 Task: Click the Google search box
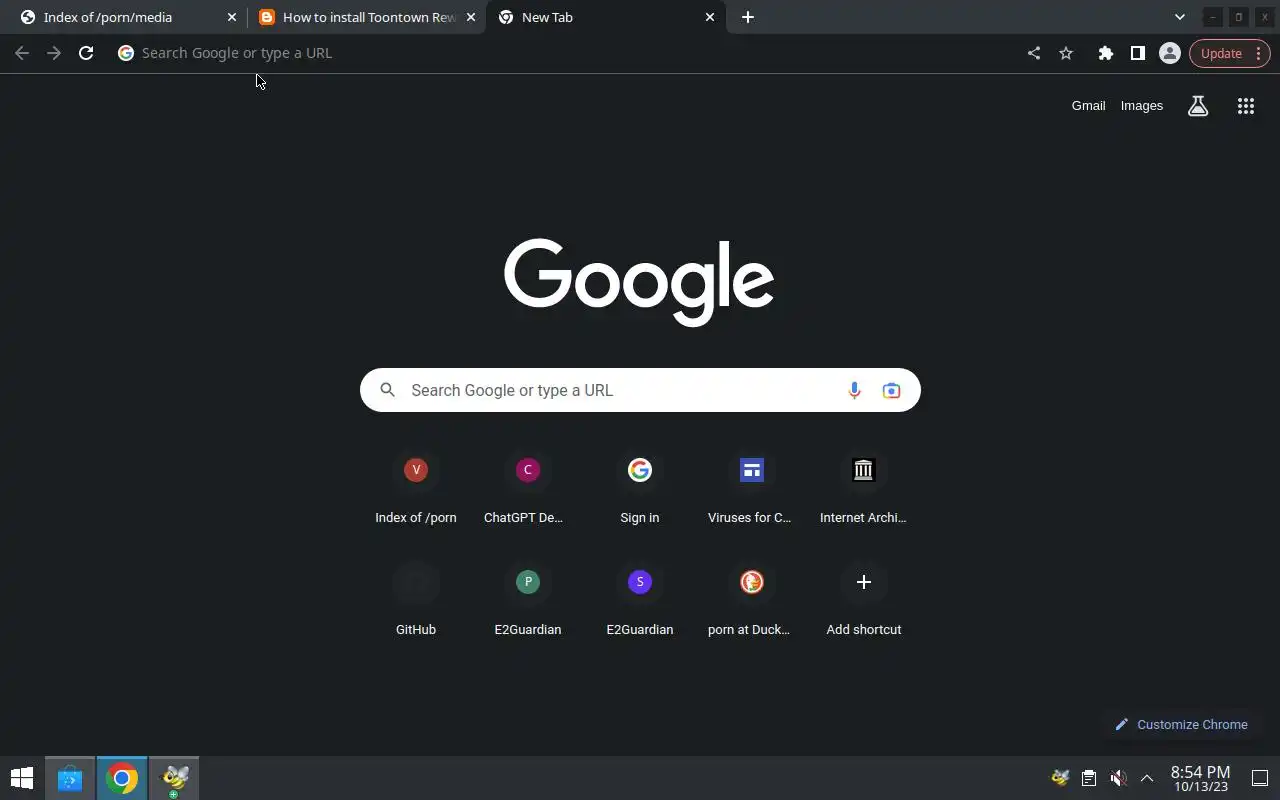(x=640, y=390)
